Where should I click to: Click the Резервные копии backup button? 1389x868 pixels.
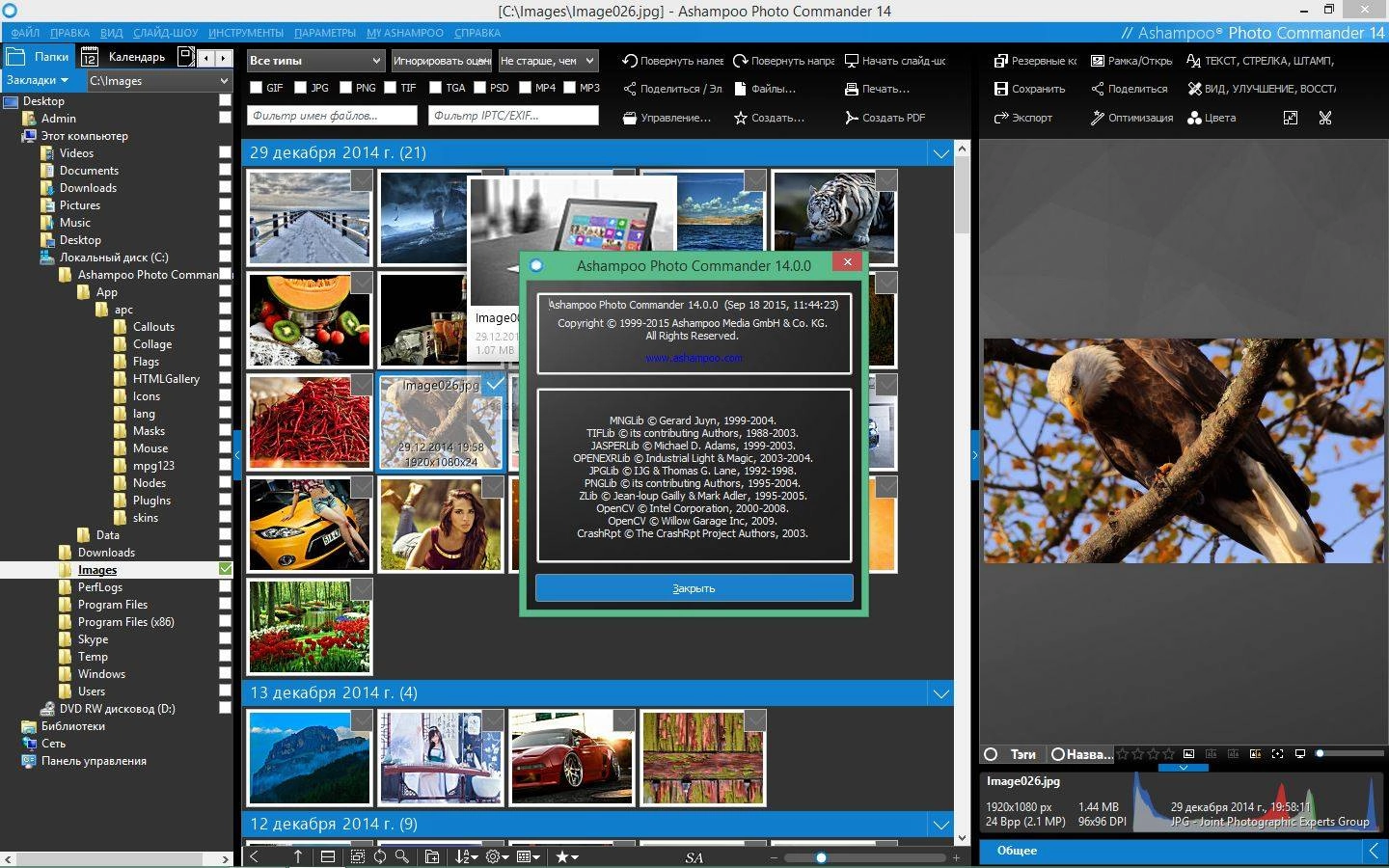pyautogui.click(x=1035, y=61)
